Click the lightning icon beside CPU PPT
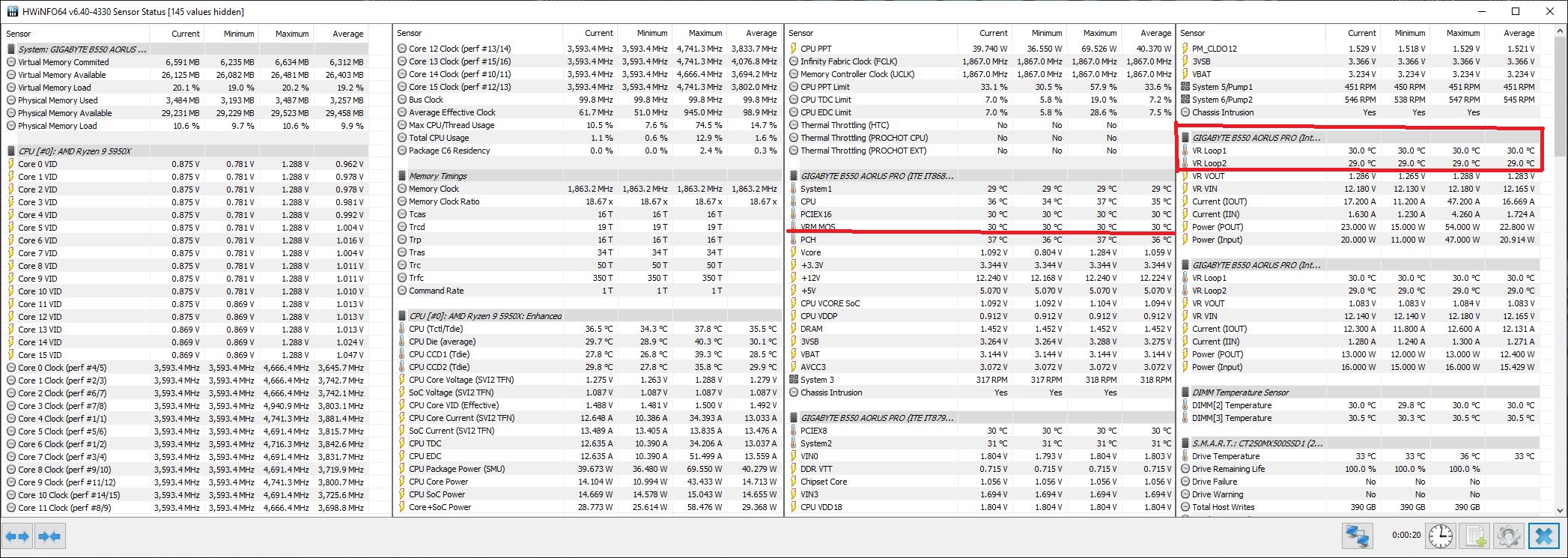This screenshot has width=1568, height=558. pos(794,49)
